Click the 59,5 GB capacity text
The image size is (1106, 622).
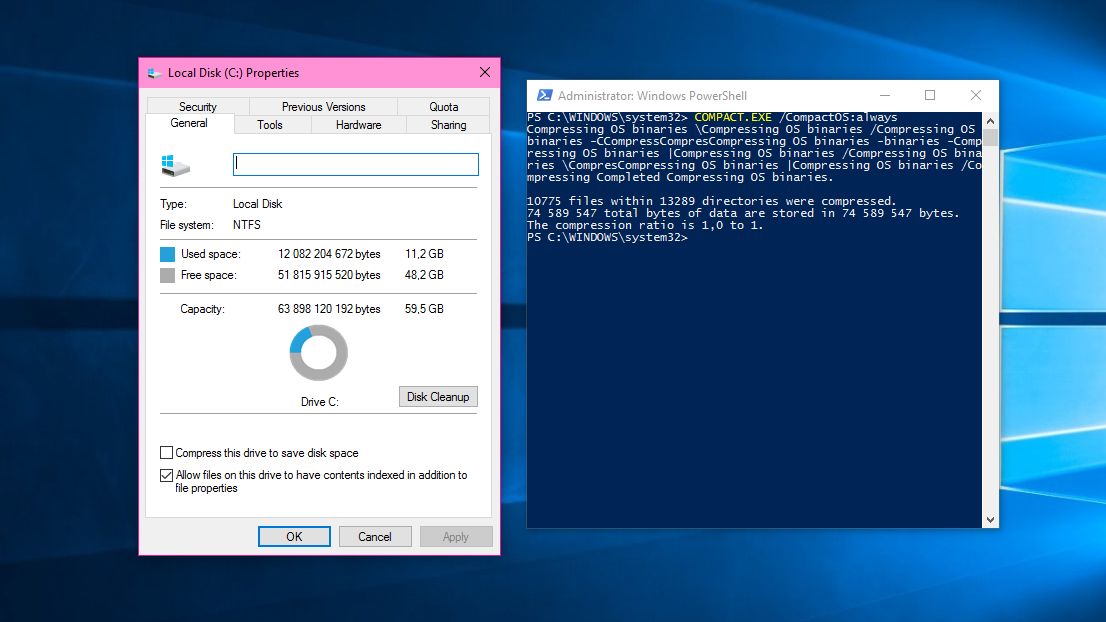click(424, 309)
